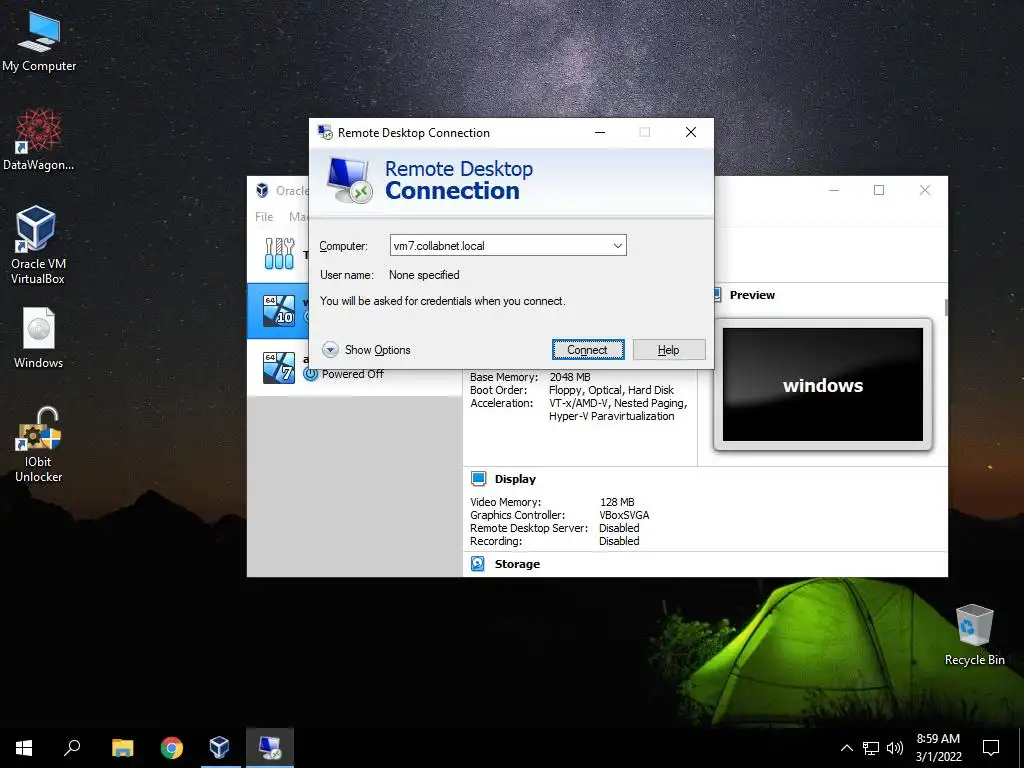The width and height of the screenshot is (1024, 768).
Task: Open the DataWagon desktop shortcut
Action: [39, 140]
